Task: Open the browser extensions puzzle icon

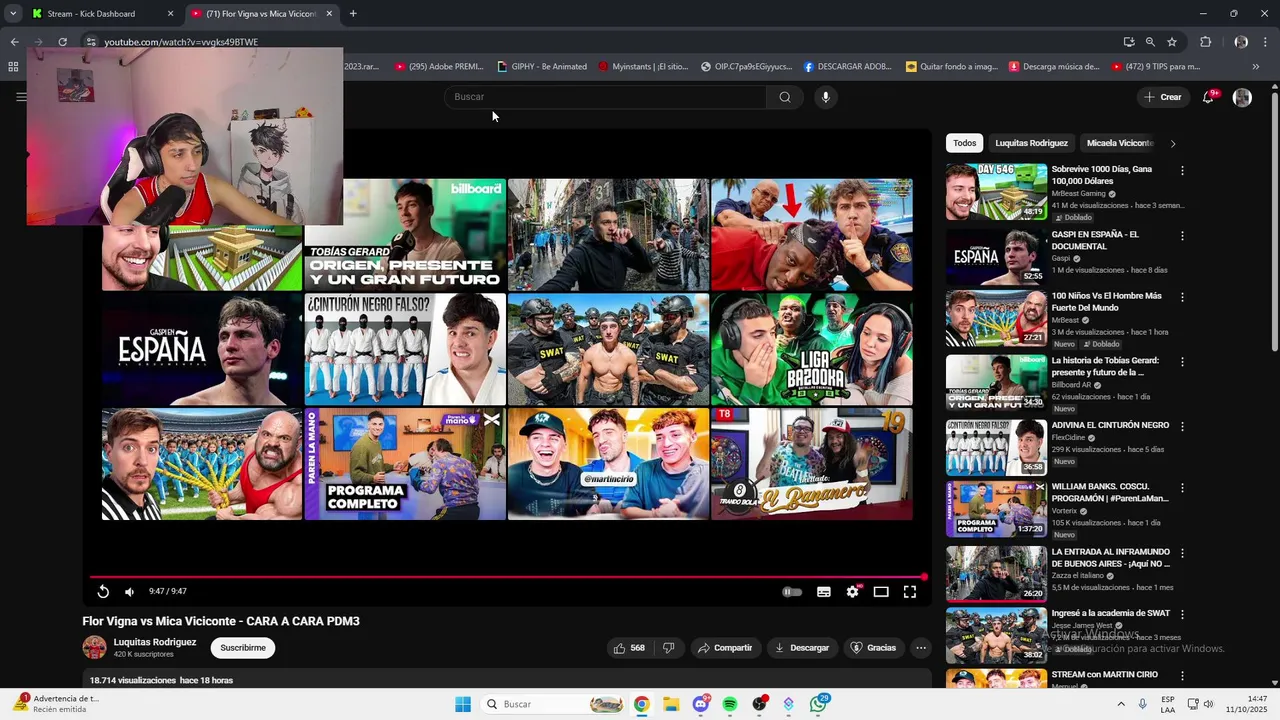Action: [x=1206, y=42]
